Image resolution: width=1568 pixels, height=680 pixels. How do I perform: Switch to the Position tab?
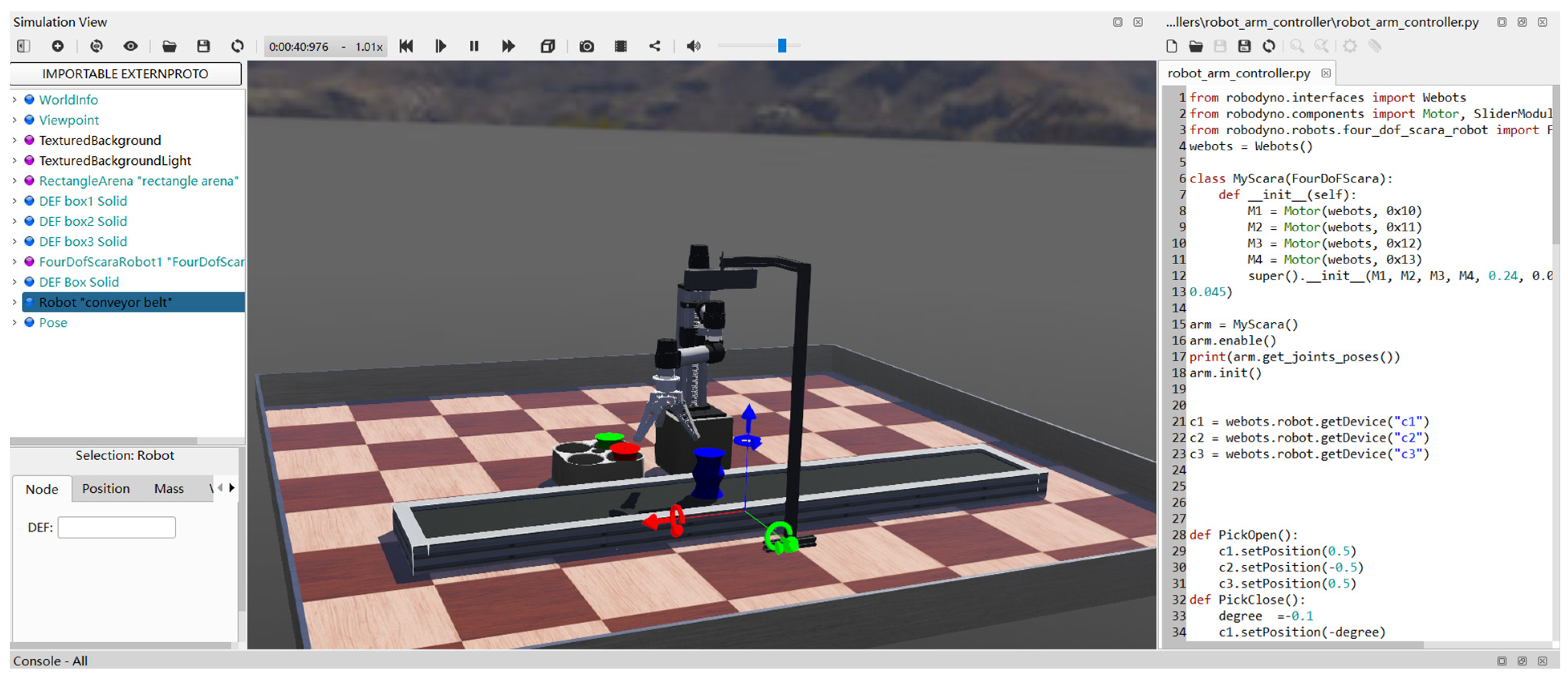click(x=106, y=489)
